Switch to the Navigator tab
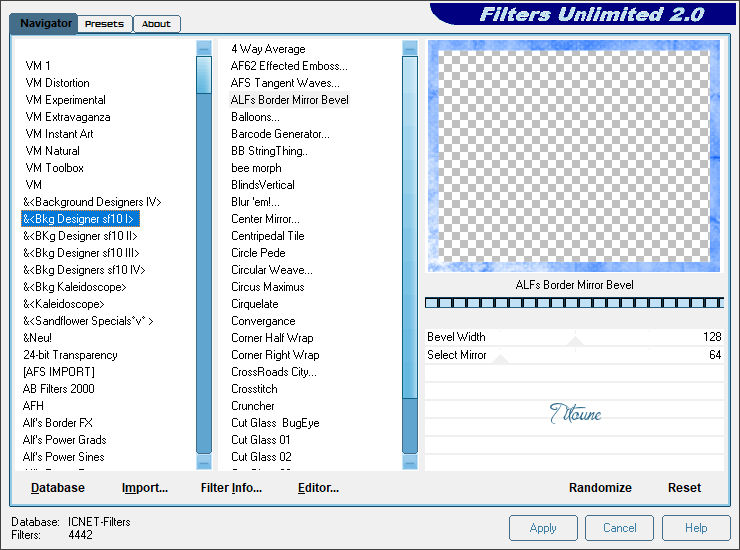Screen dimensions: 740x550 point(44,24)
